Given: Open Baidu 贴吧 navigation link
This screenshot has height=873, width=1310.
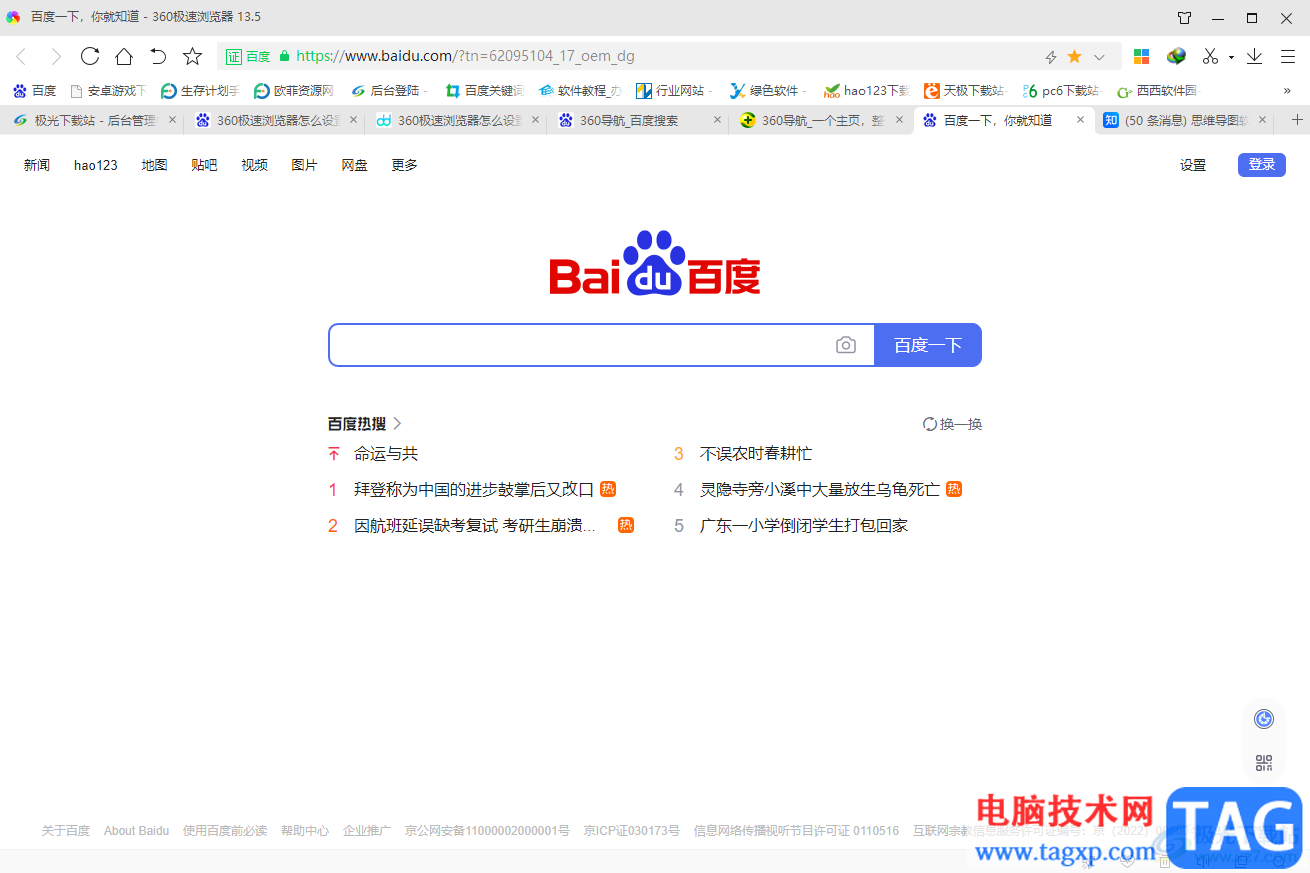Looking at the screenshot, I should pos(204,165).
